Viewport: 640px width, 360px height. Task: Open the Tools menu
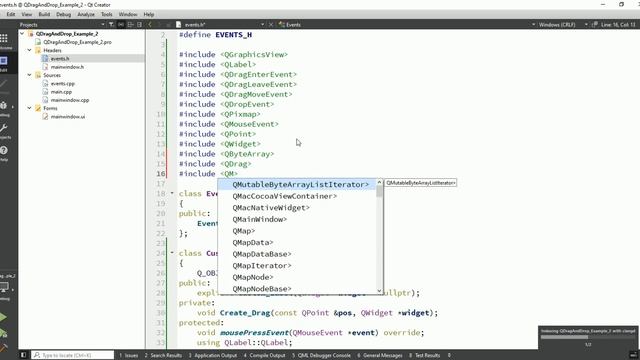(107, 14)
